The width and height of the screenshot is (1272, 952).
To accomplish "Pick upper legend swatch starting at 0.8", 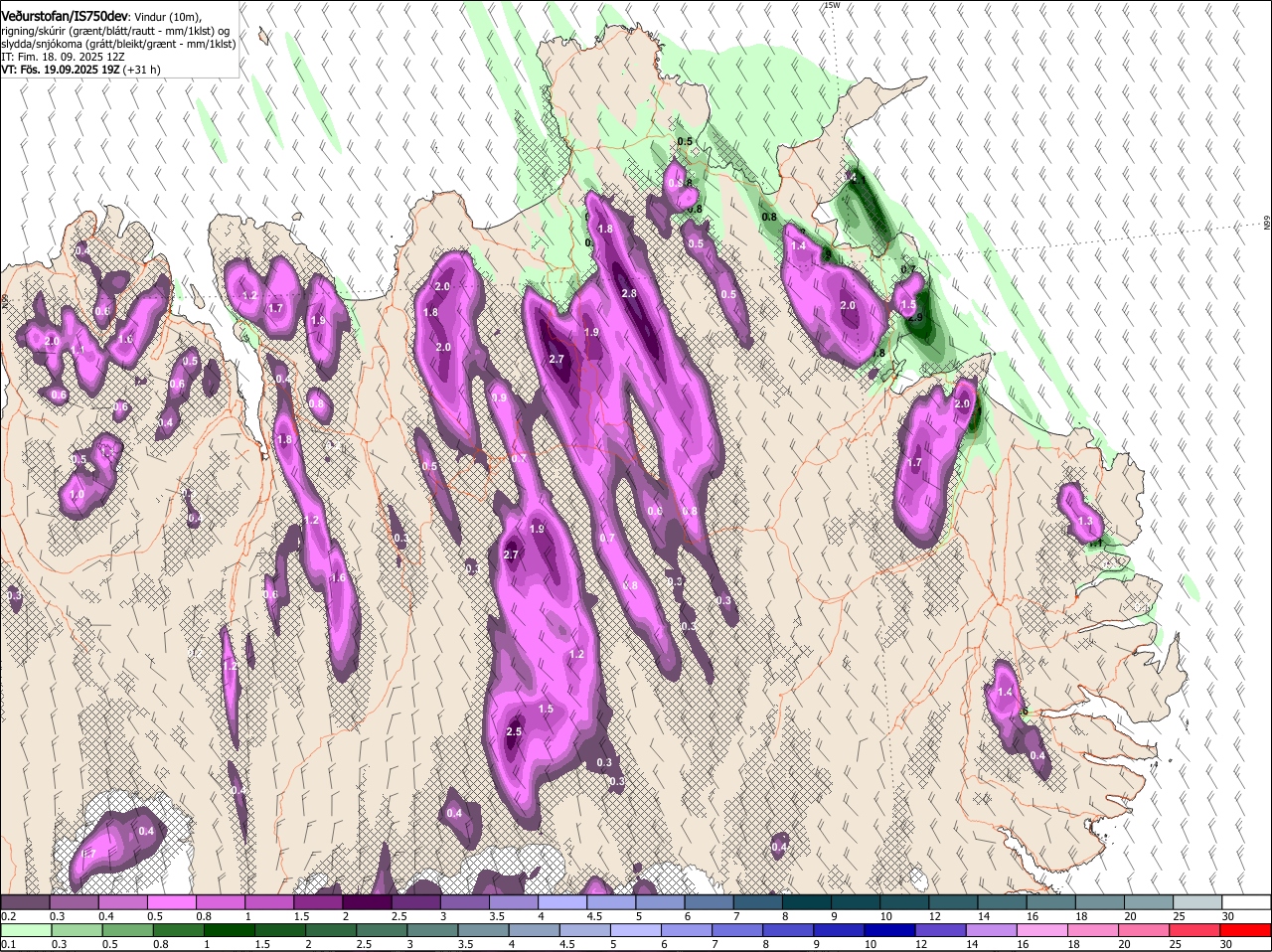I will pos(221,902).
